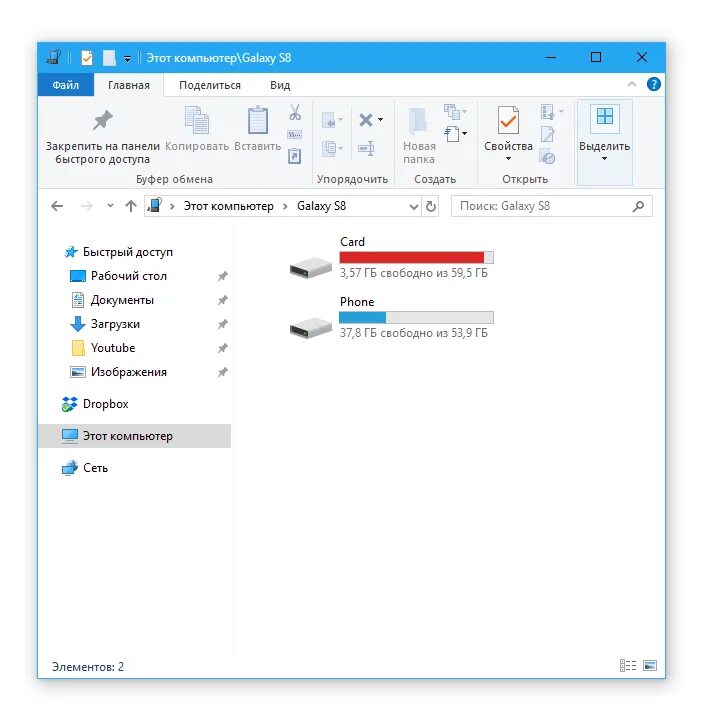Click the Move to icon in Упорядочить
The image size is (709, 716).
coord(330,121)
